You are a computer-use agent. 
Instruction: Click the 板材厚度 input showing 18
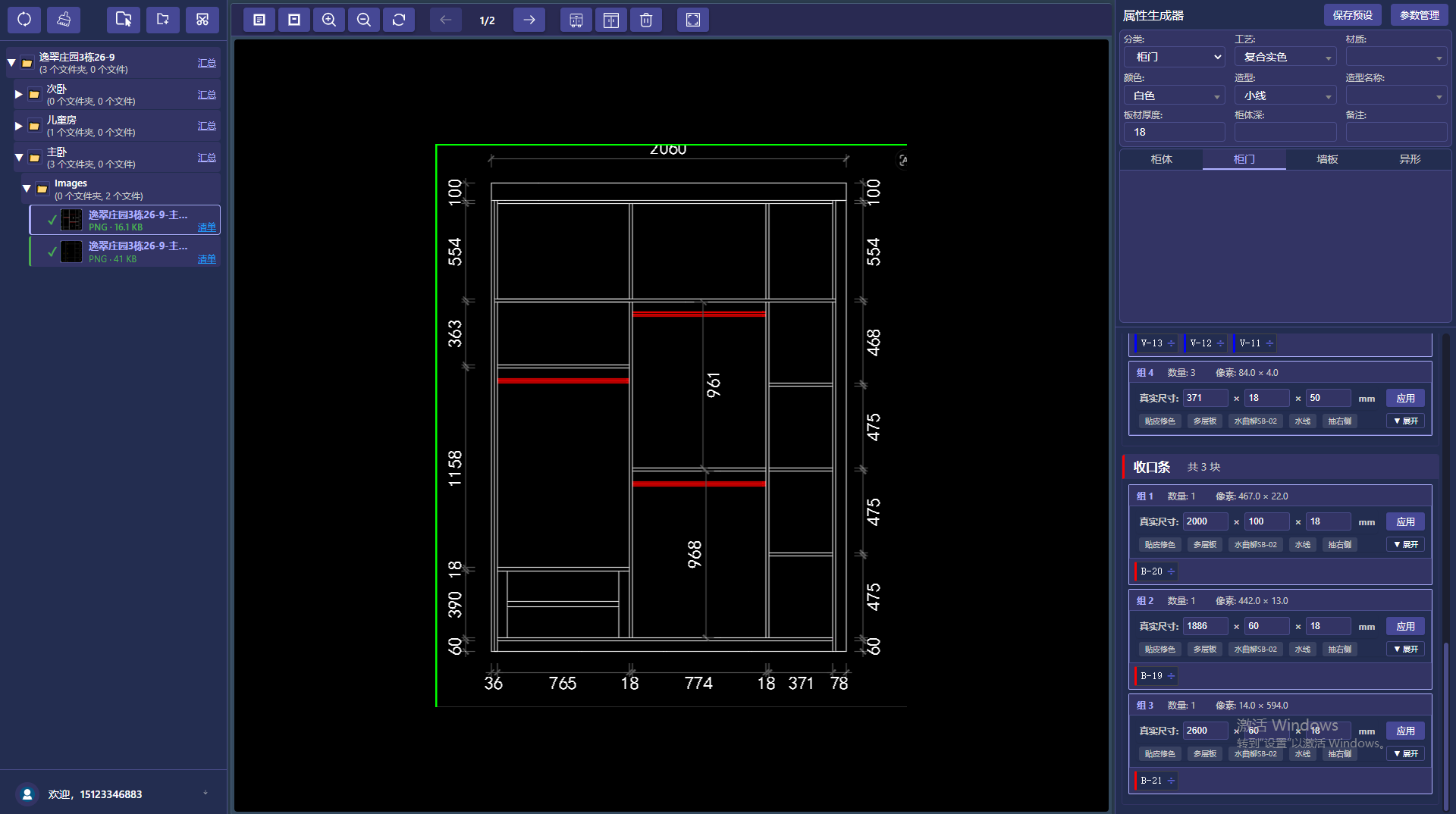(x=1175, y=132)
